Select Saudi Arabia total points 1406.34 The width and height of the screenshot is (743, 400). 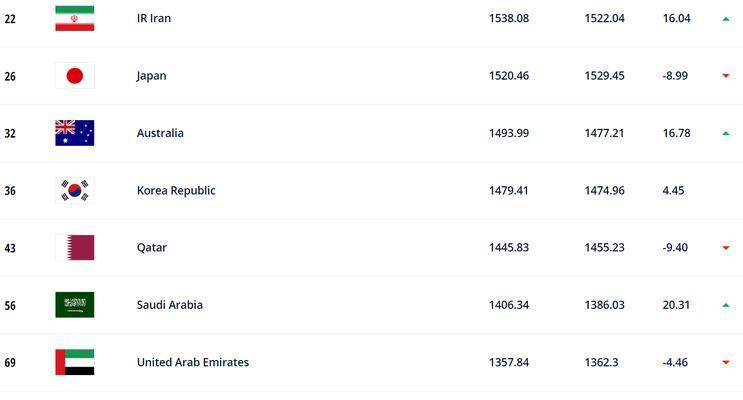coord(509,305)
